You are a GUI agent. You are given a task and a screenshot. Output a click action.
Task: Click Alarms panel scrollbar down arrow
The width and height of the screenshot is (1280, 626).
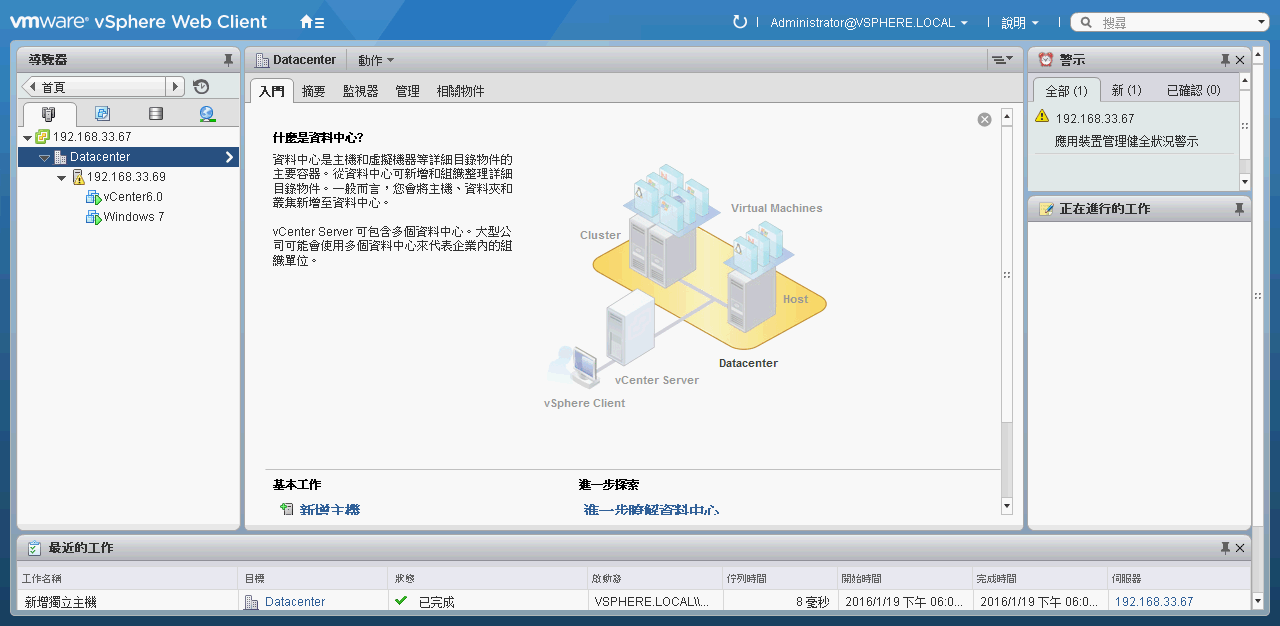pyautogui.click(x=1244, y=182)
